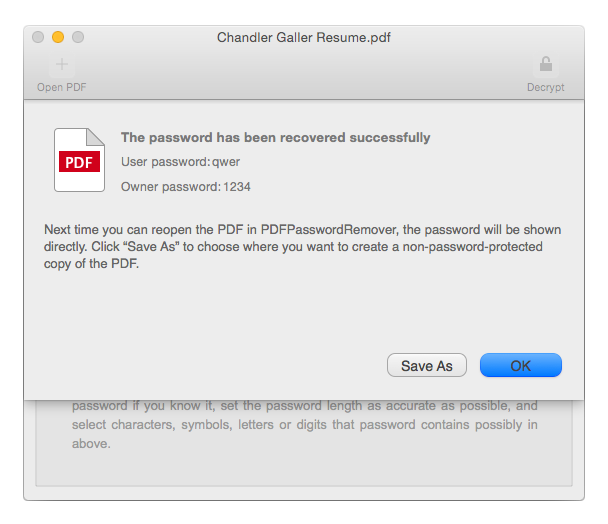
Task: Click the Owner password label
Action: 171,187
